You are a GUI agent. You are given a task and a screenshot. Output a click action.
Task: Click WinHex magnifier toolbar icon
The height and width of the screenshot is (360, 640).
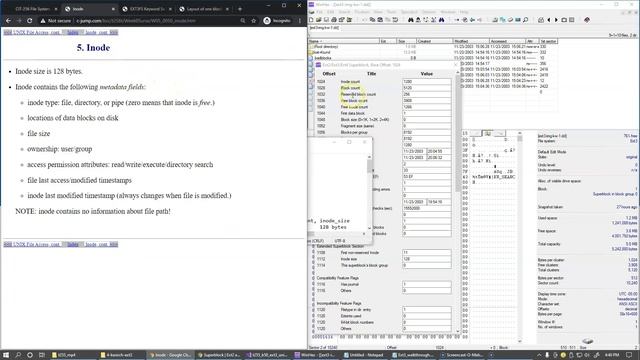click(526, 20)
